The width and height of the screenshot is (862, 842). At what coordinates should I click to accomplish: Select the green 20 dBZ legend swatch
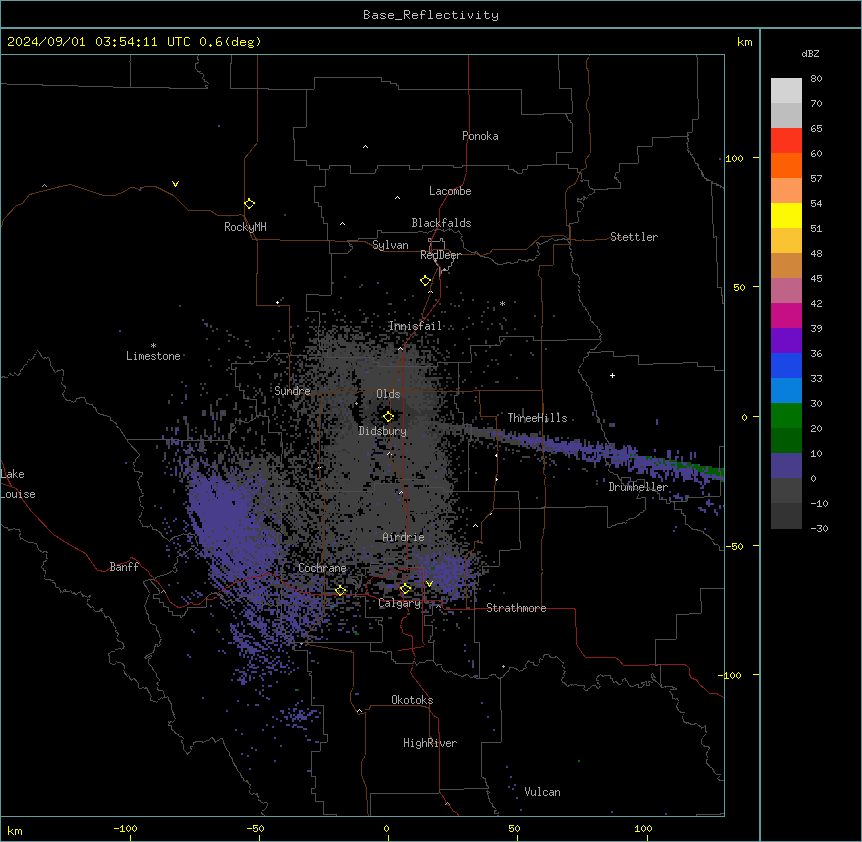click(x=786, y=416)
